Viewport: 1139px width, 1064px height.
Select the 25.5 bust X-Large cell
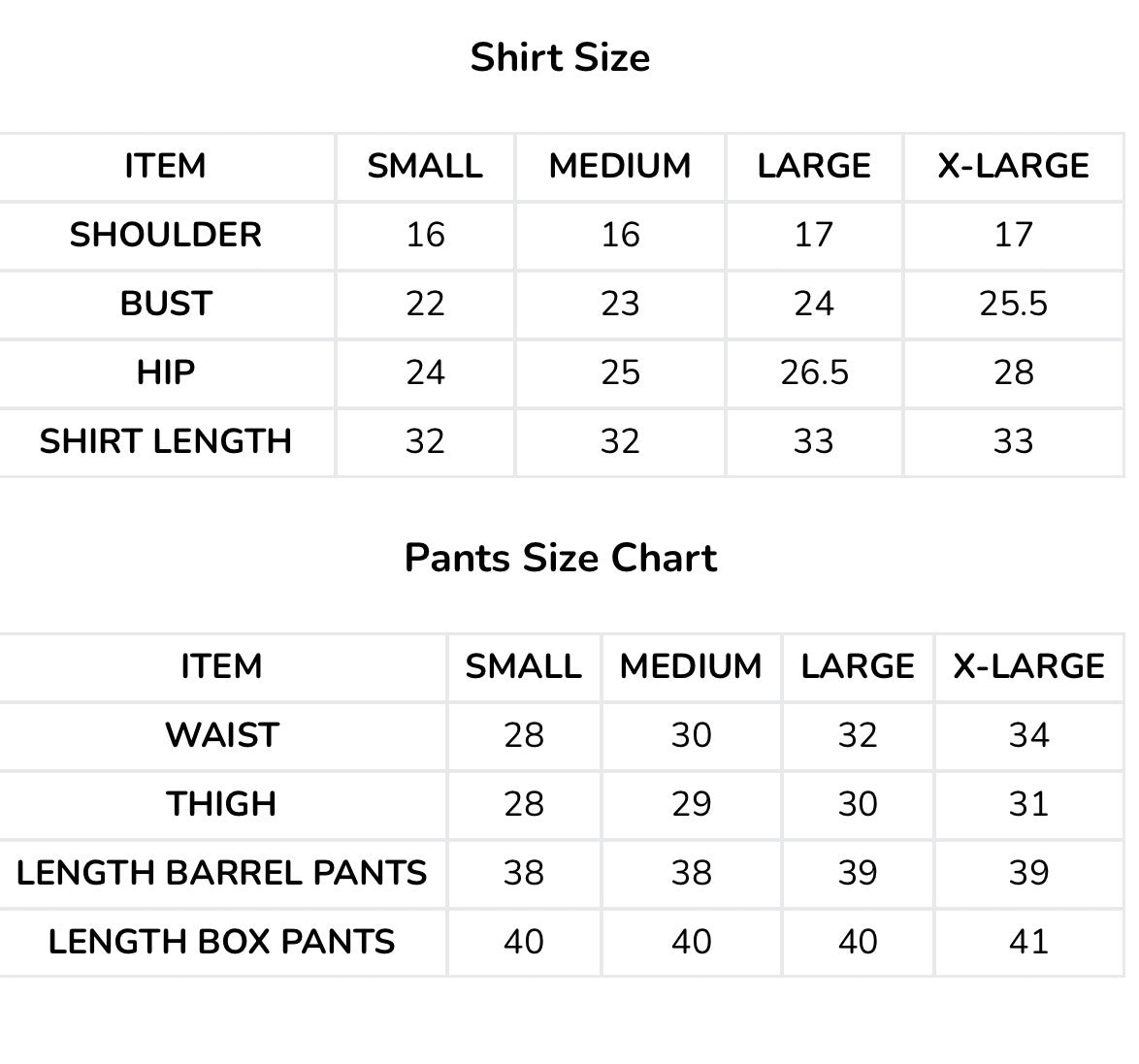pos(1013,304)
